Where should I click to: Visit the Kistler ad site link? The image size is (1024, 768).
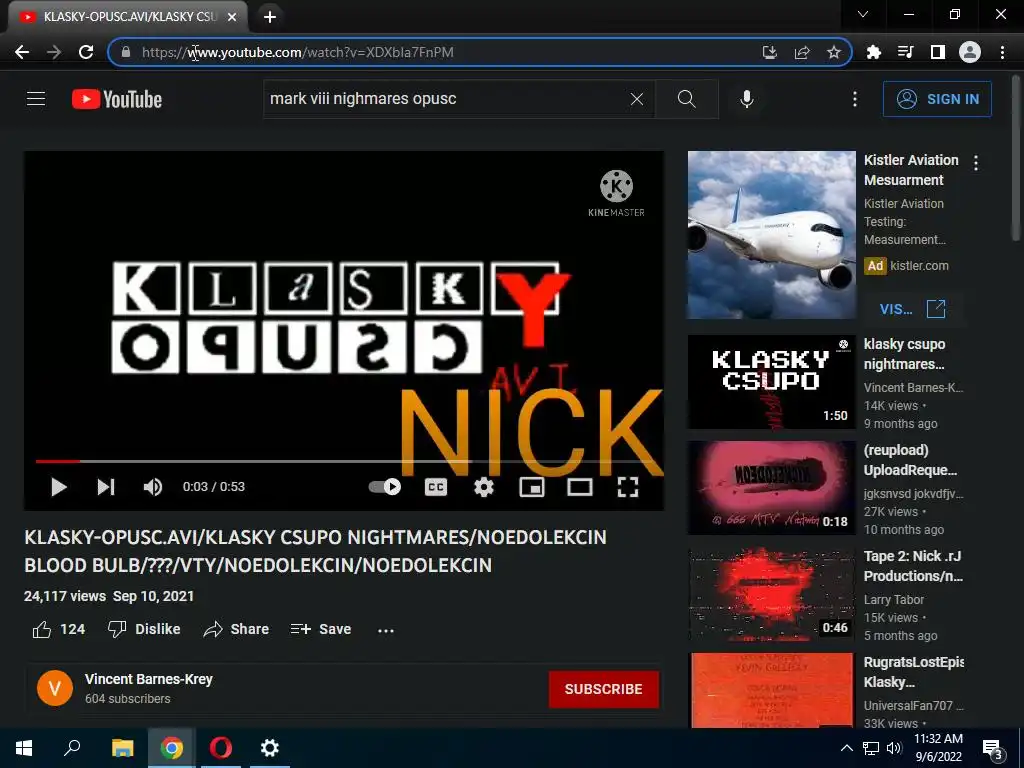(912, 309)
